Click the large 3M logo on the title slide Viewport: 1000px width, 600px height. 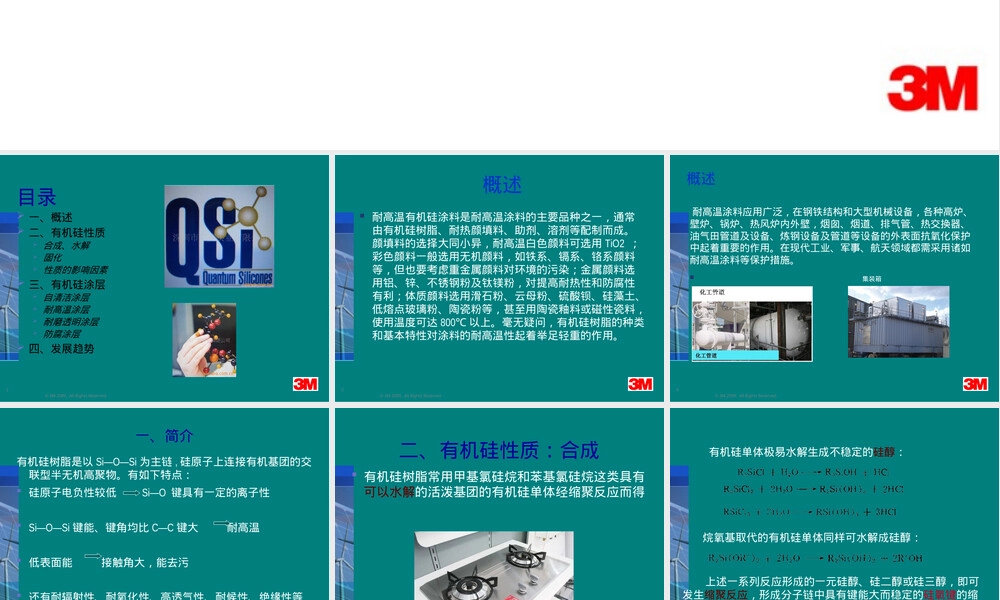pyautogui.click(x=932, y=88)
